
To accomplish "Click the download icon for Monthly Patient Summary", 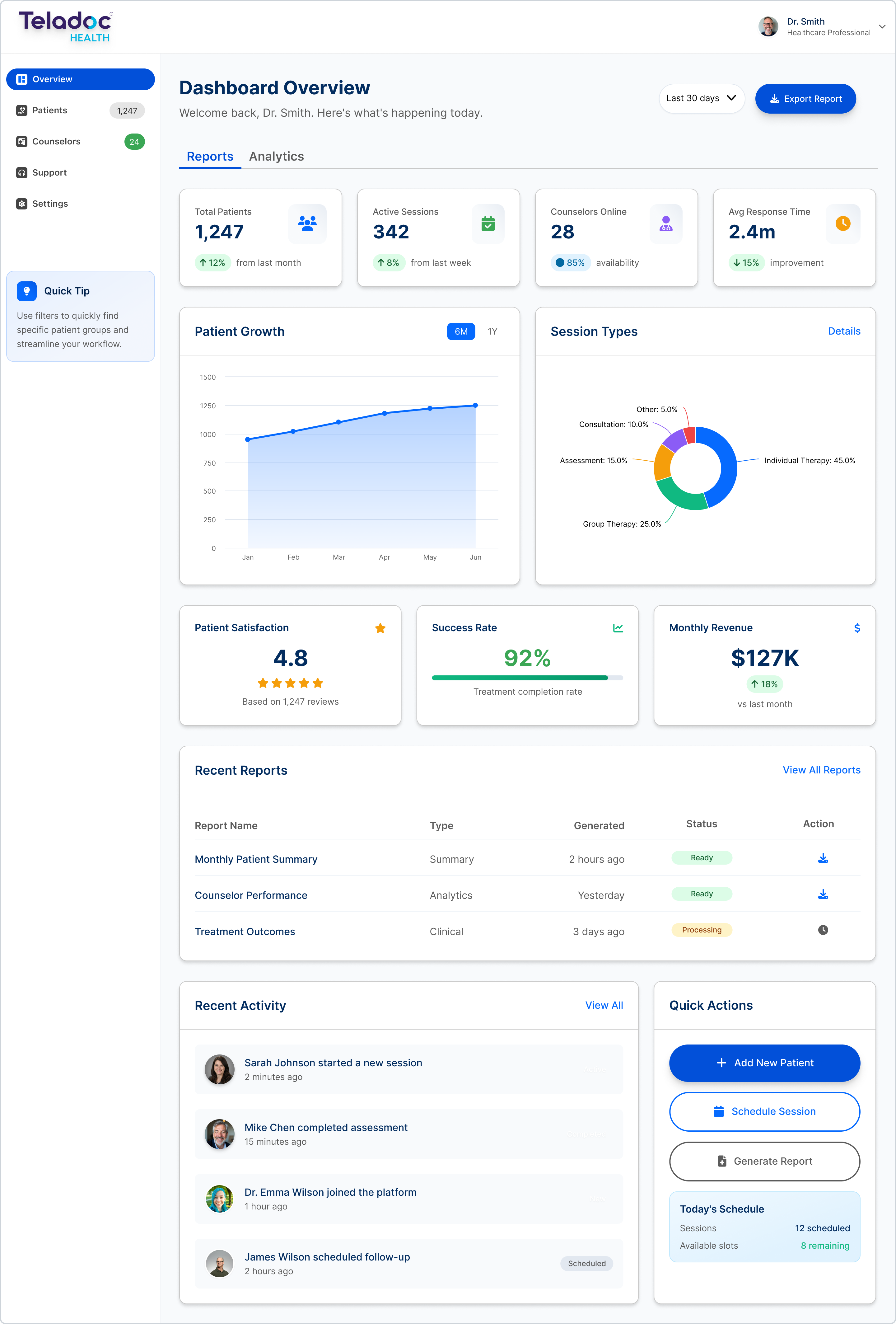I will tap(823, 857).
